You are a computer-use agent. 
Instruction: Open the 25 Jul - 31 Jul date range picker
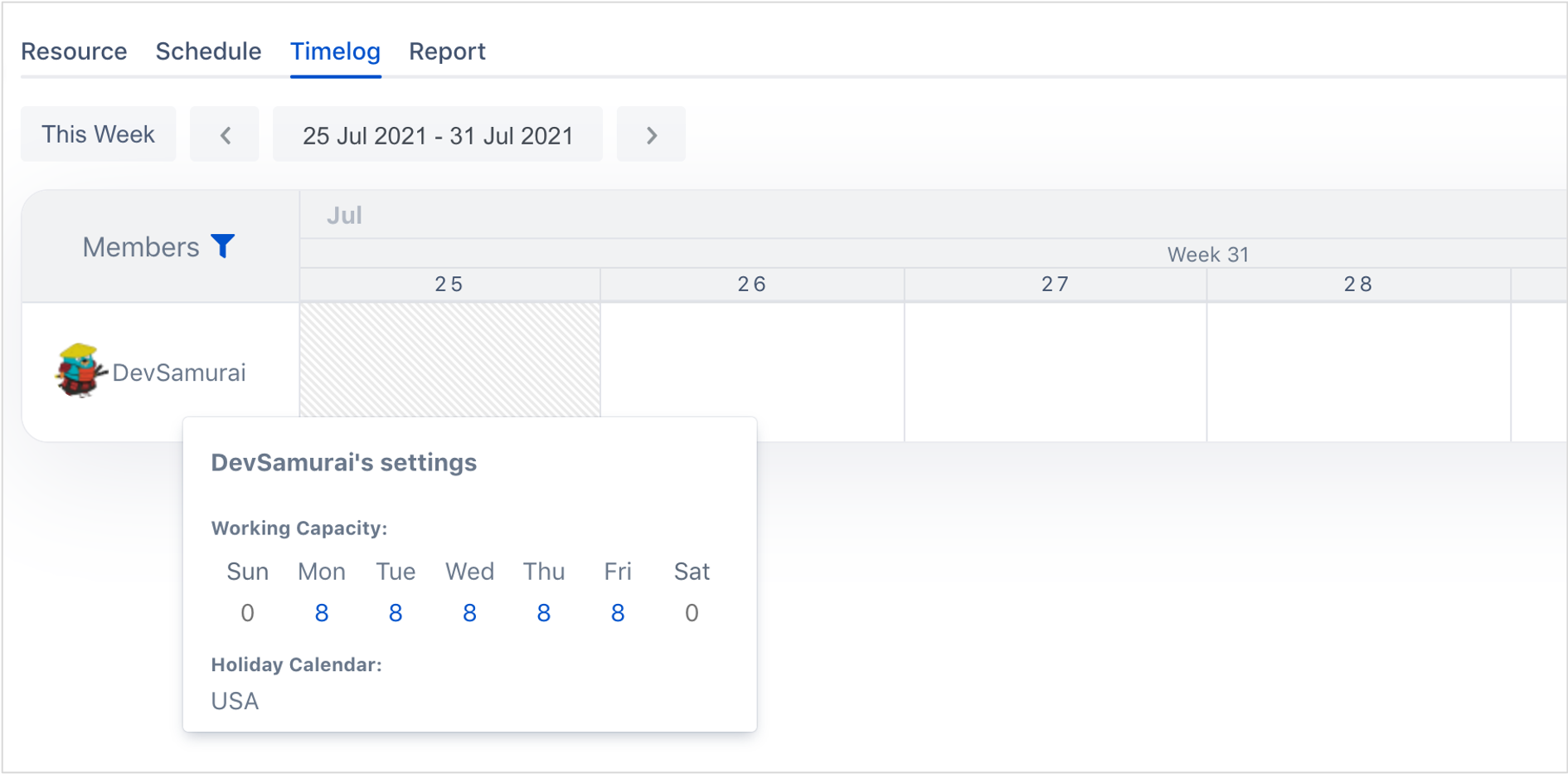pyautogui.click(x=437, y=134)
